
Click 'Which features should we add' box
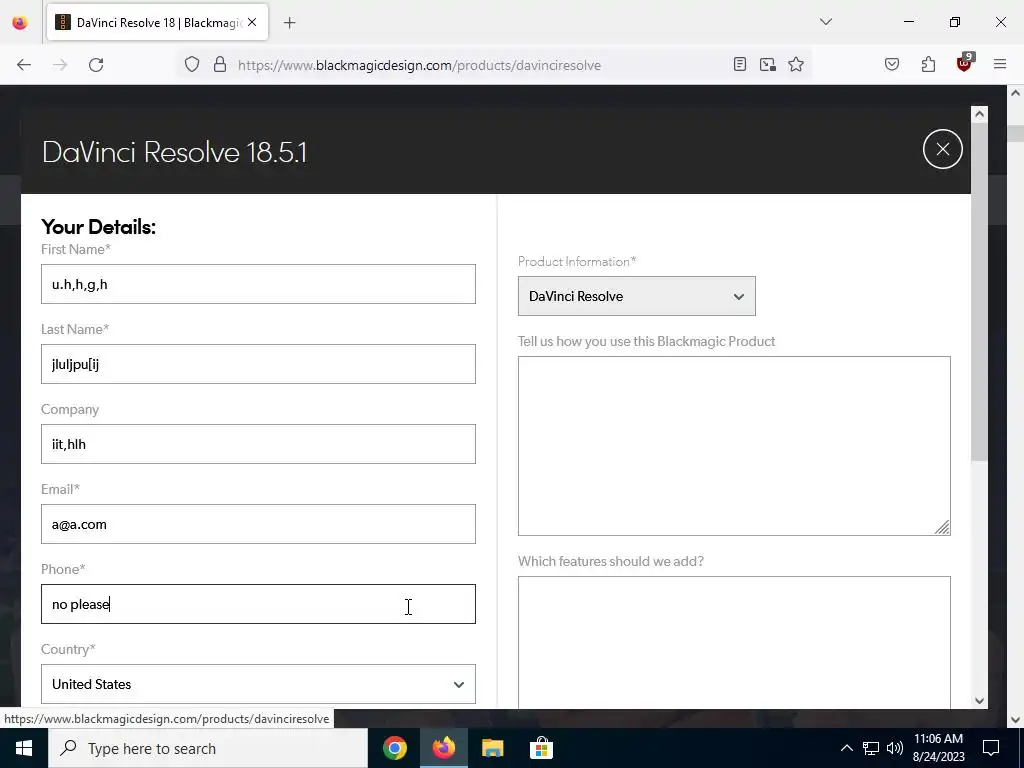tap(734, 643)
